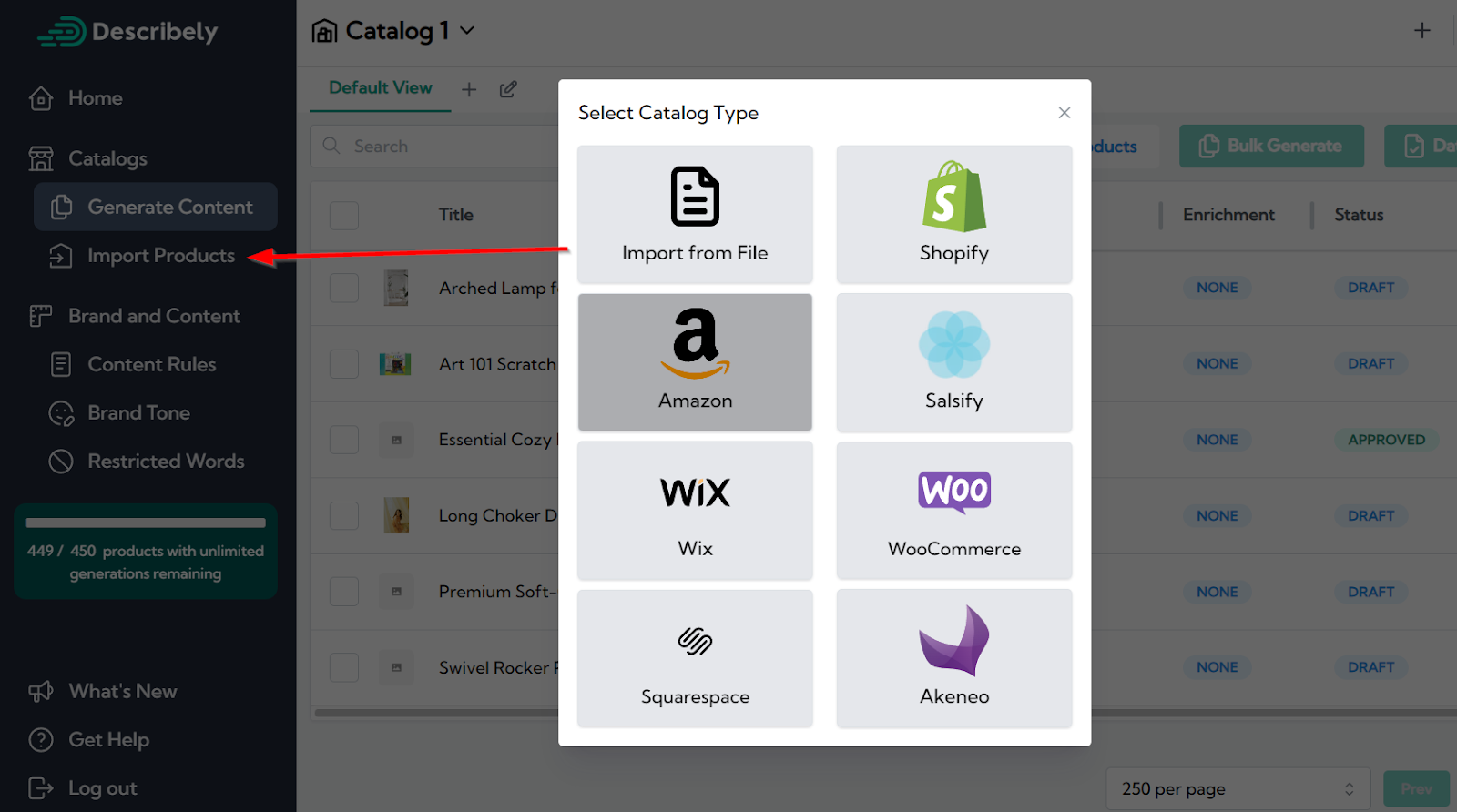Expand the Catalog 1 dropdown chevron

click(467, 31)
